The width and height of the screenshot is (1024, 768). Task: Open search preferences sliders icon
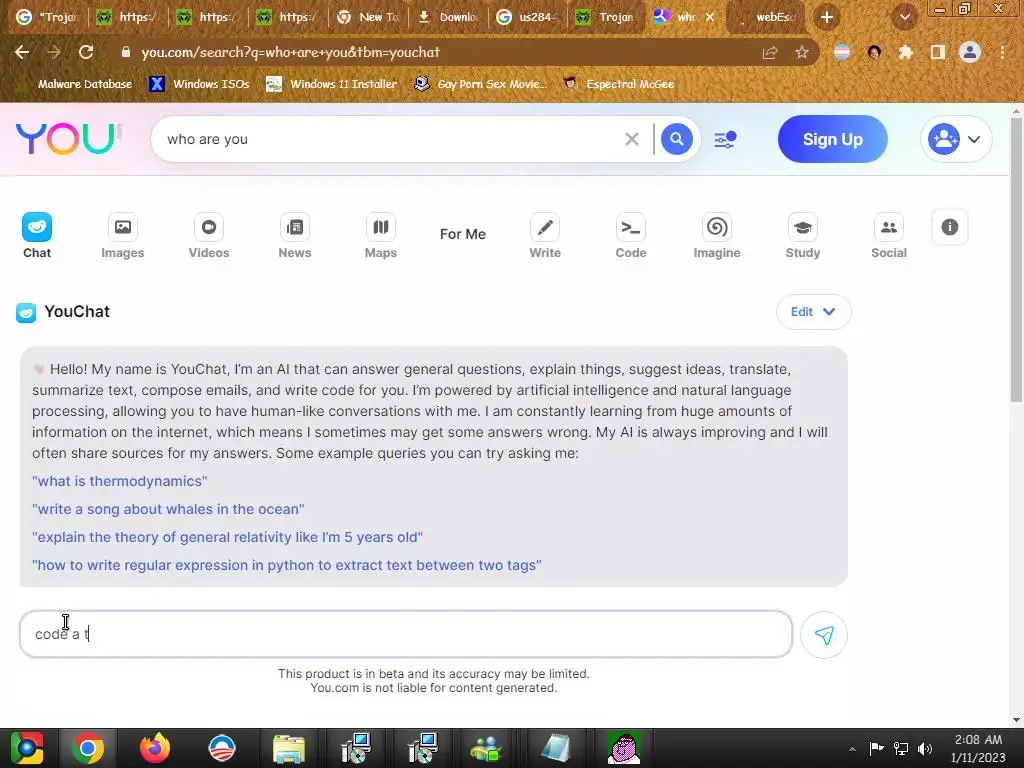(725, 139)
